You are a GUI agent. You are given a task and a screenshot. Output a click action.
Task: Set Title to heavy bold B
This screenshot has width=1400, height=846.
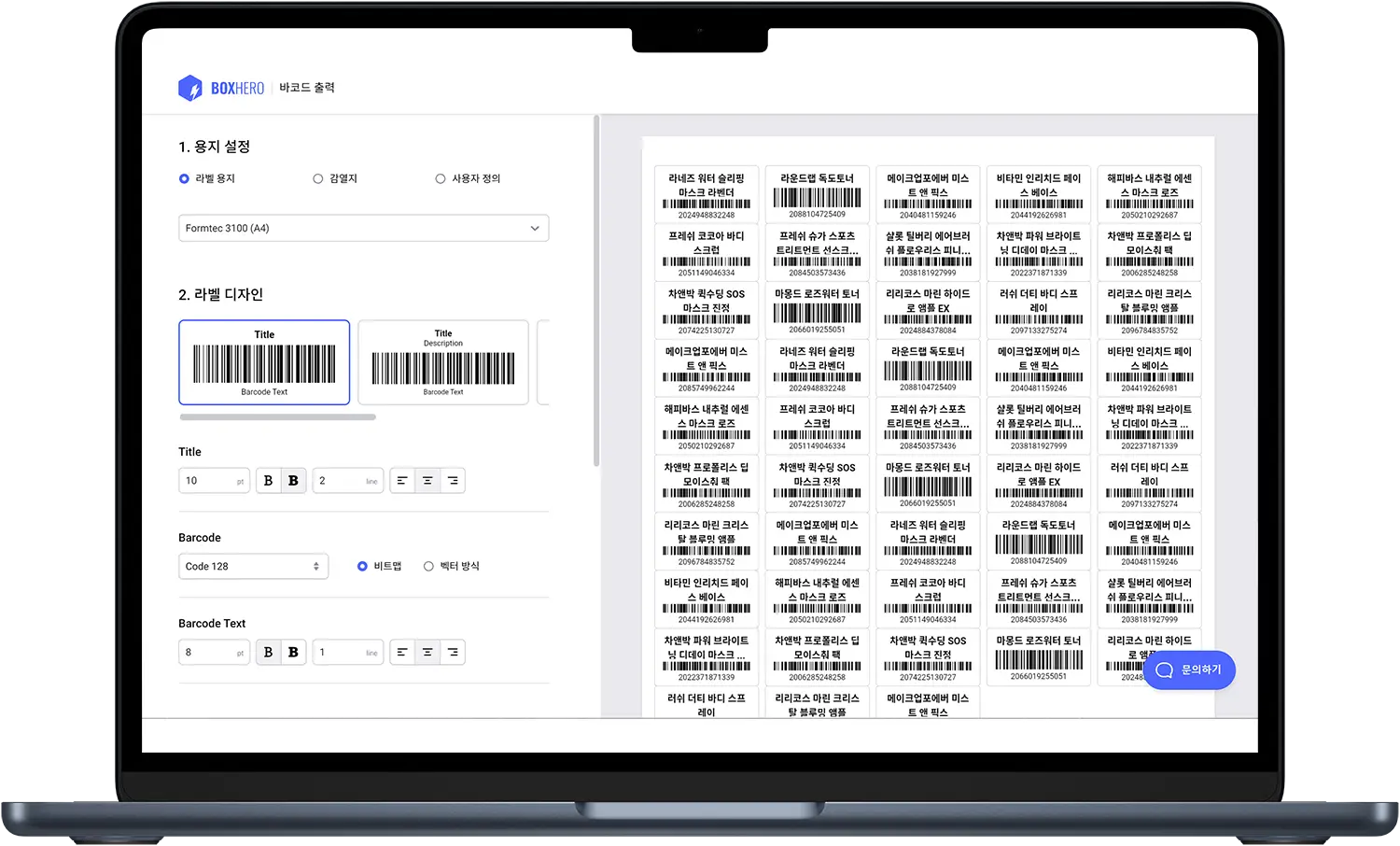coord(294,480)
